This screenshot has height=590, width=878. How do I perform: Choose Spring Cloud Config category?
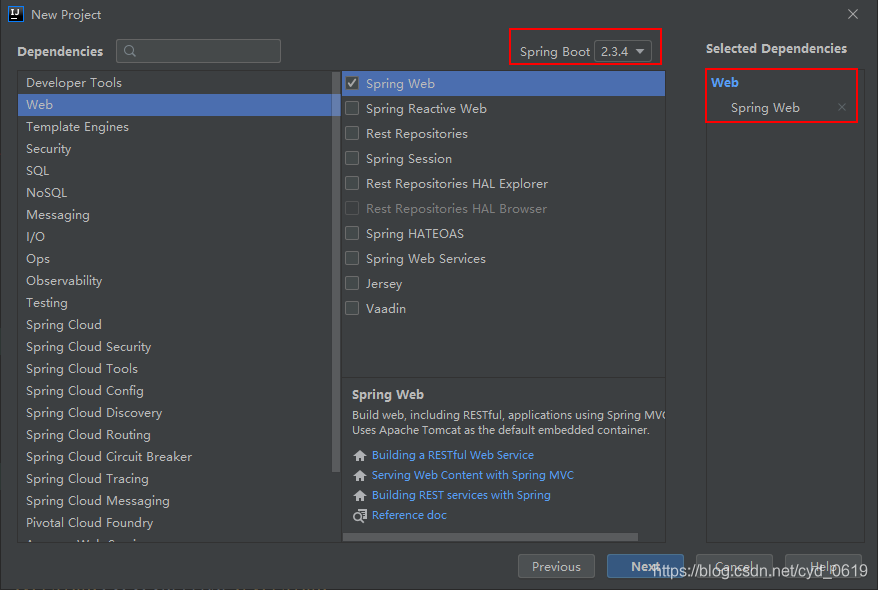[x=175, y=391]
